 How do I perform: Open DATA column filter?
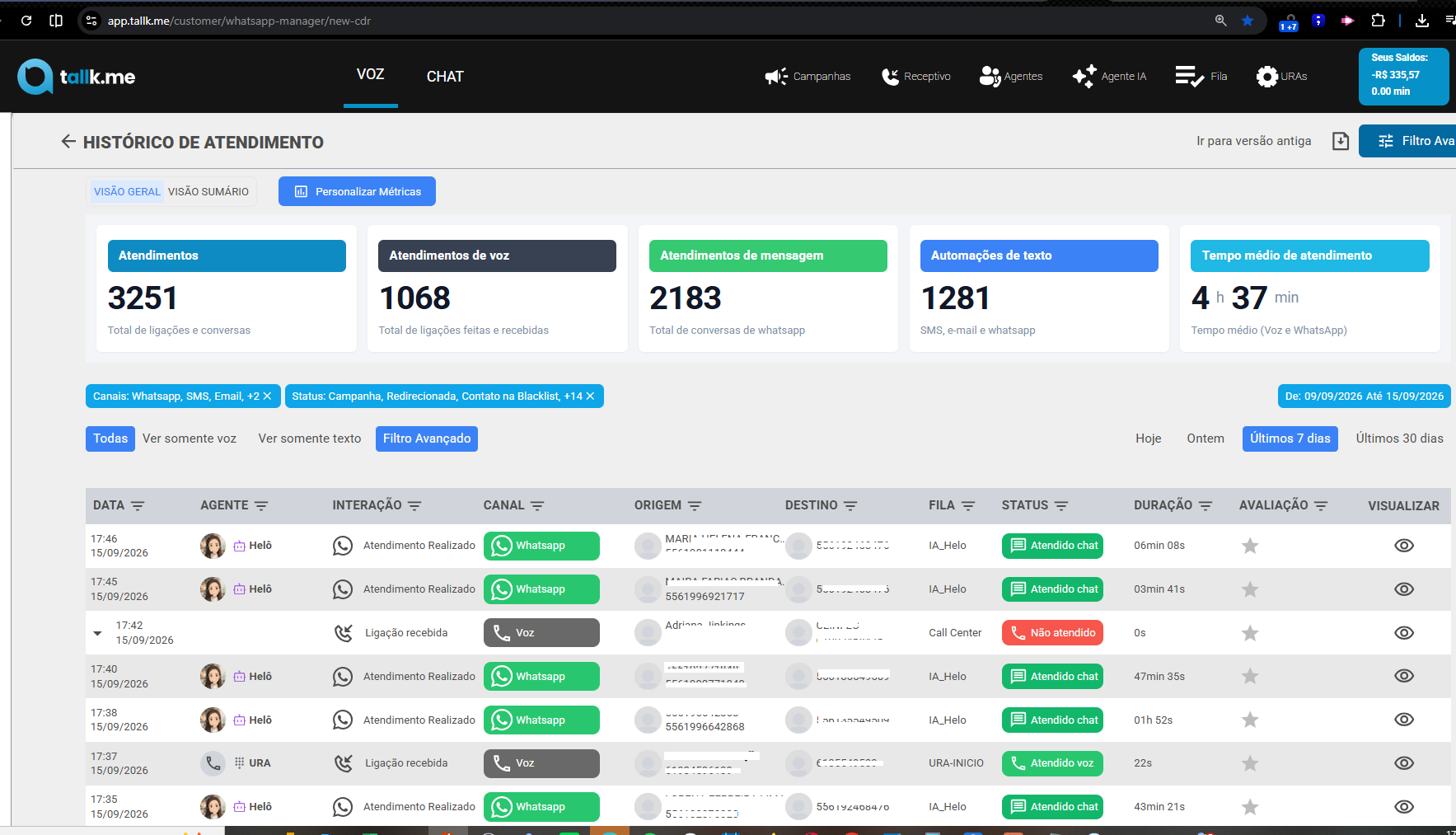pyautogui.click(x=138, y=506)
